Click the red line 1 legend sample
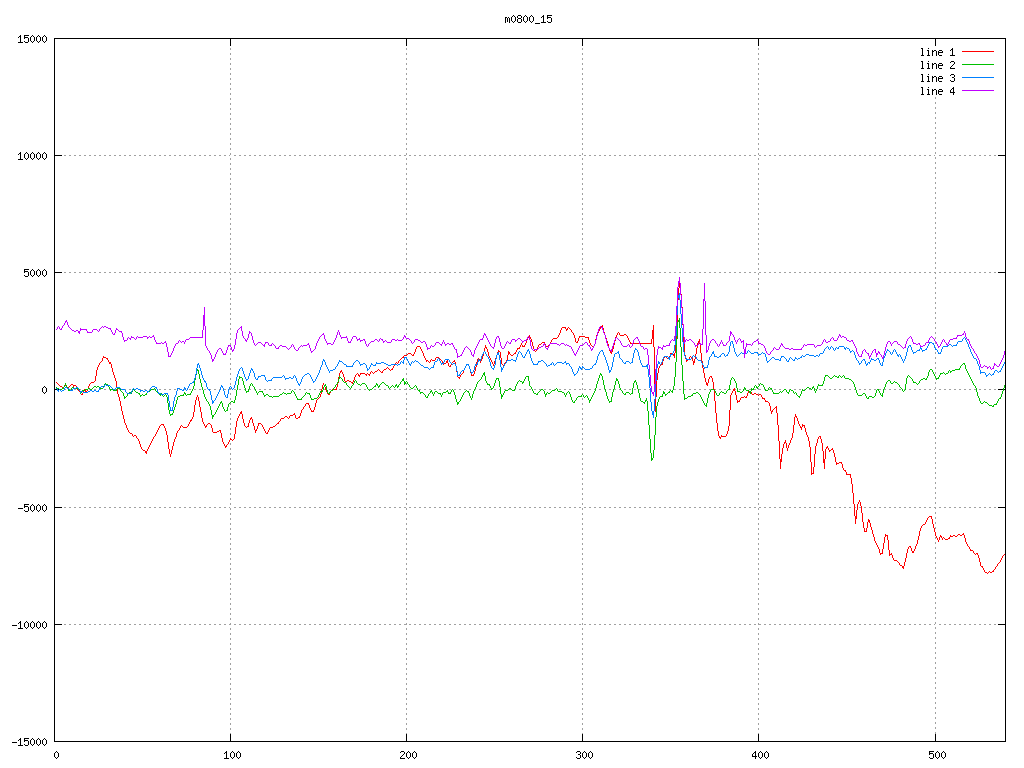 tap(979, 52)
